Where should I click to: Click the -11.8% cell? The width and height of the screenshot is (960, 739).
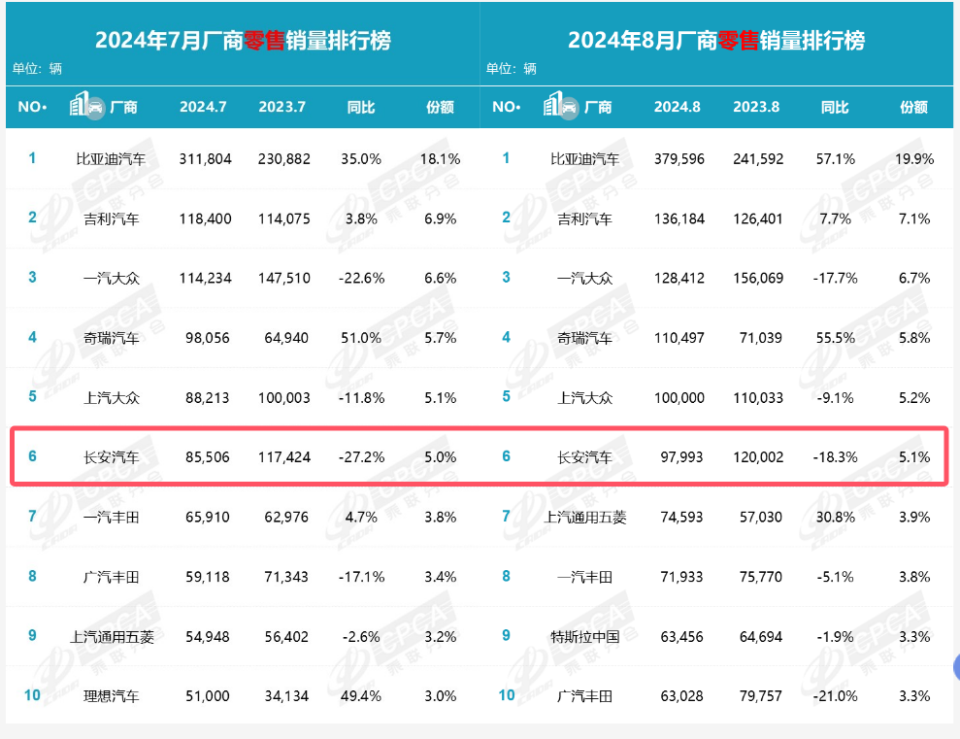point(362,398)
